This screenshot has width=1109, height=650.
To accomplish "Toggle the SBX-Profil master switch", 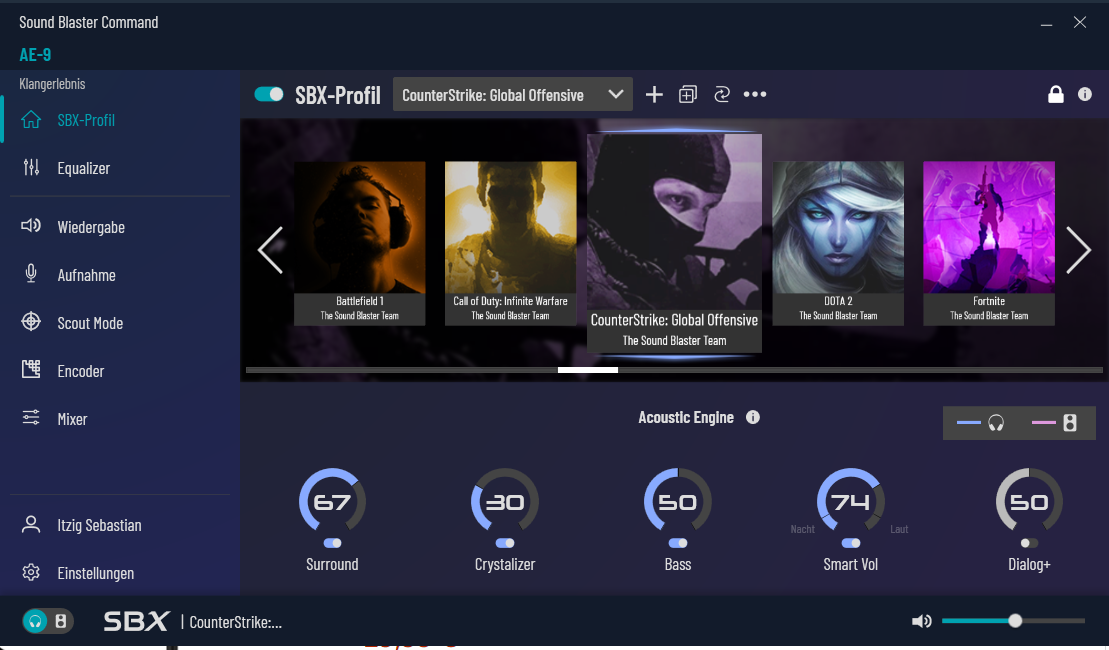I will coord(269,94).
